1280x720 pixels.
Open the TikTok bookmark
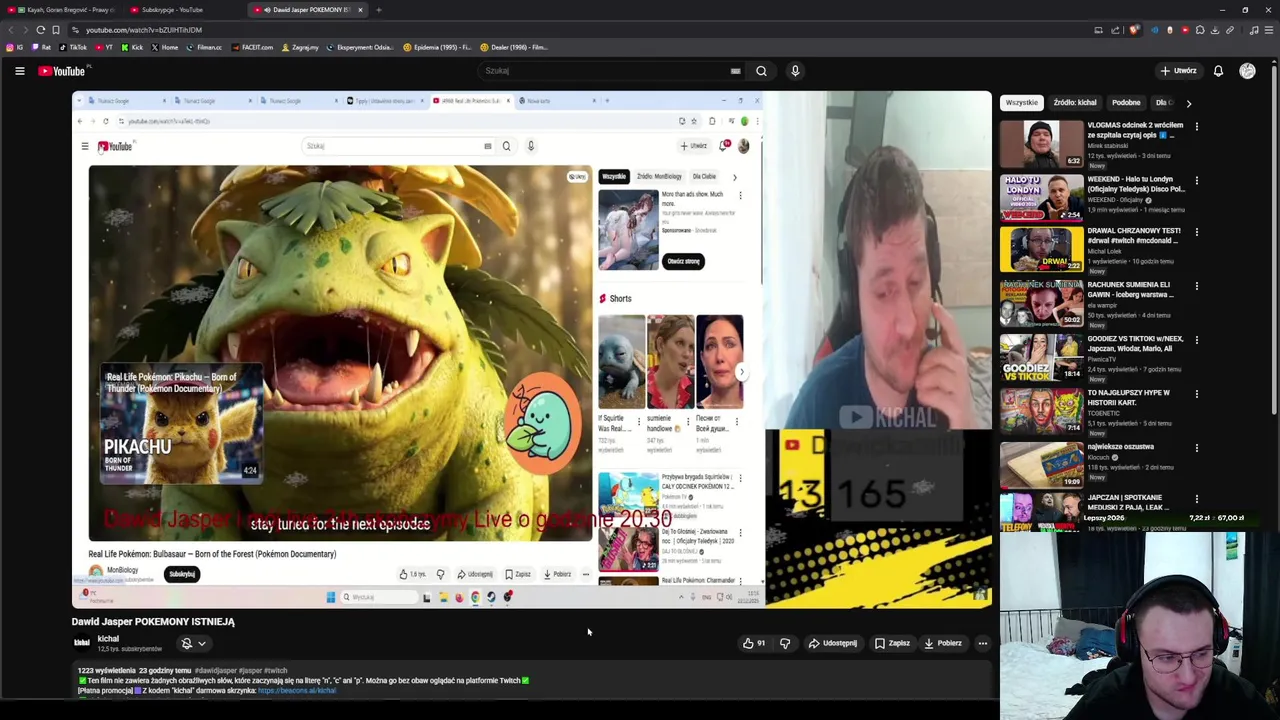pos(73,47)
